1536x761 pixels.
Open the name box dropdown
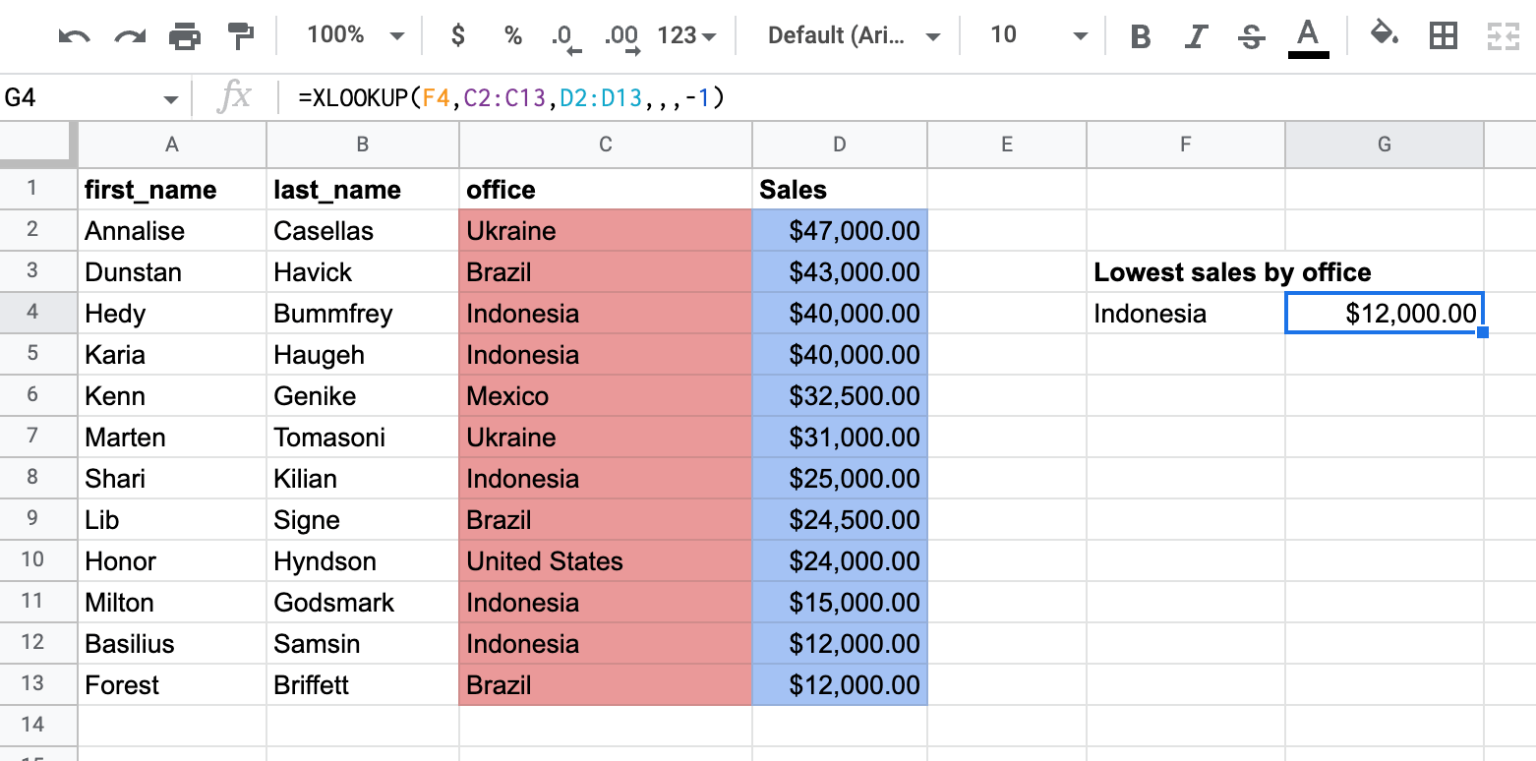170,97
